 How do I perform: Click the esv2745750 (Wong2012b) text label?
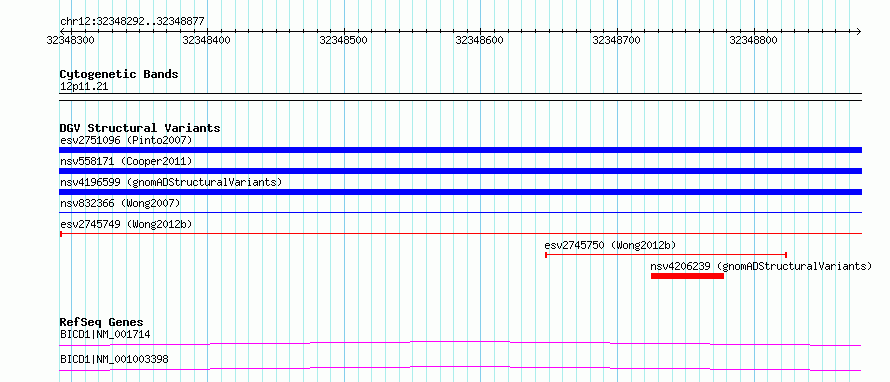[610, 245]
